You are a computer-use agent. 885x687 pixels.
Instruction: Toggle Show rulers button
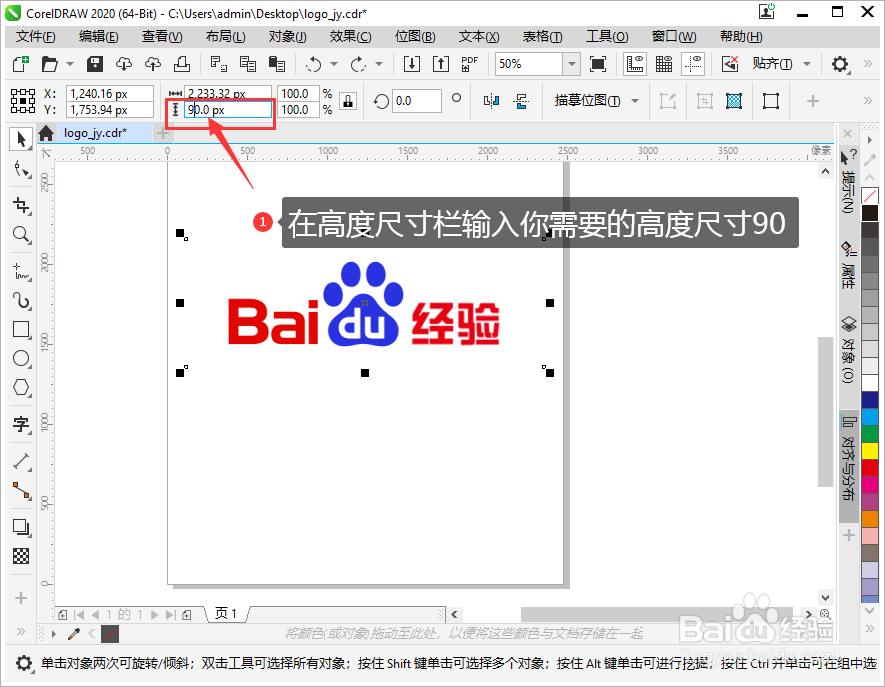click(x=635, y=64)
